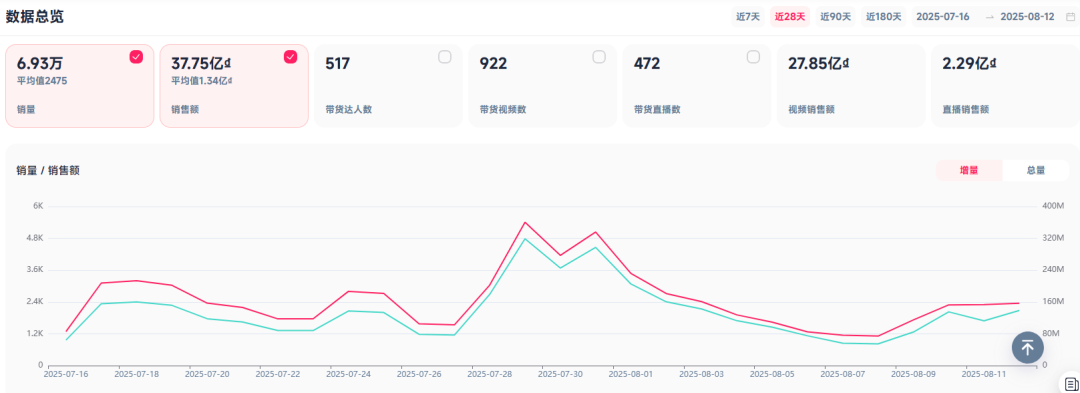Click the 平均值1.34亿 text

[202, 81]
